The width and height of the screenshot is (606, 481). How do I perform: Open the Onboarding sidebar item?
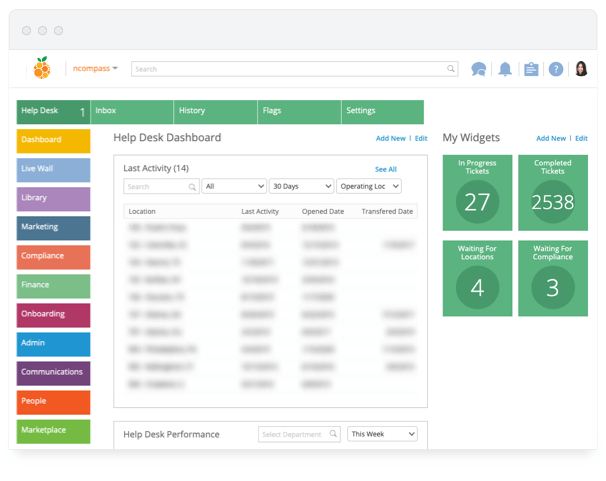point(53,315)
